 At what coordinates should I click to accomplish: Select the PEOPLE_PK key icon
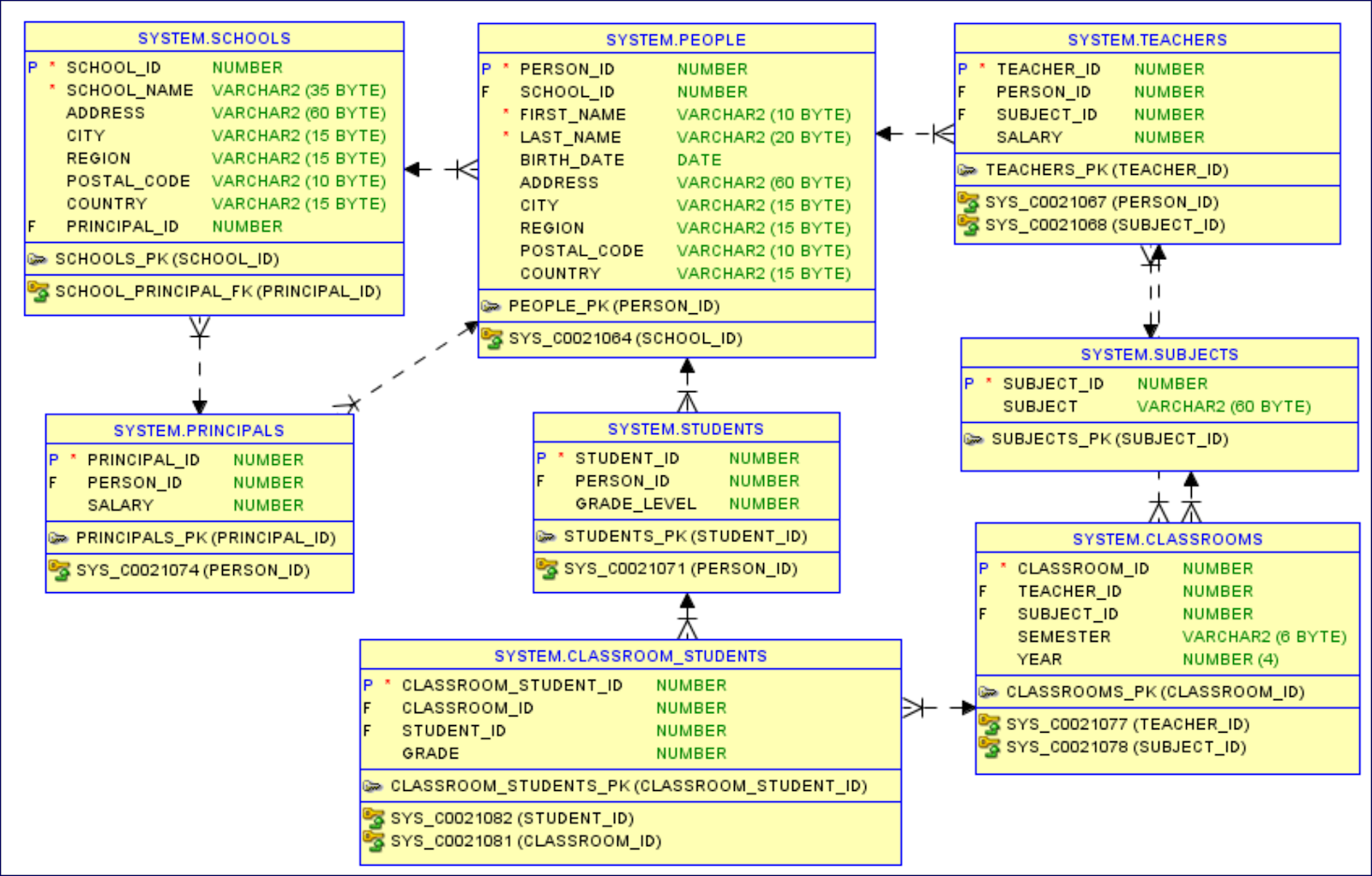491,305
